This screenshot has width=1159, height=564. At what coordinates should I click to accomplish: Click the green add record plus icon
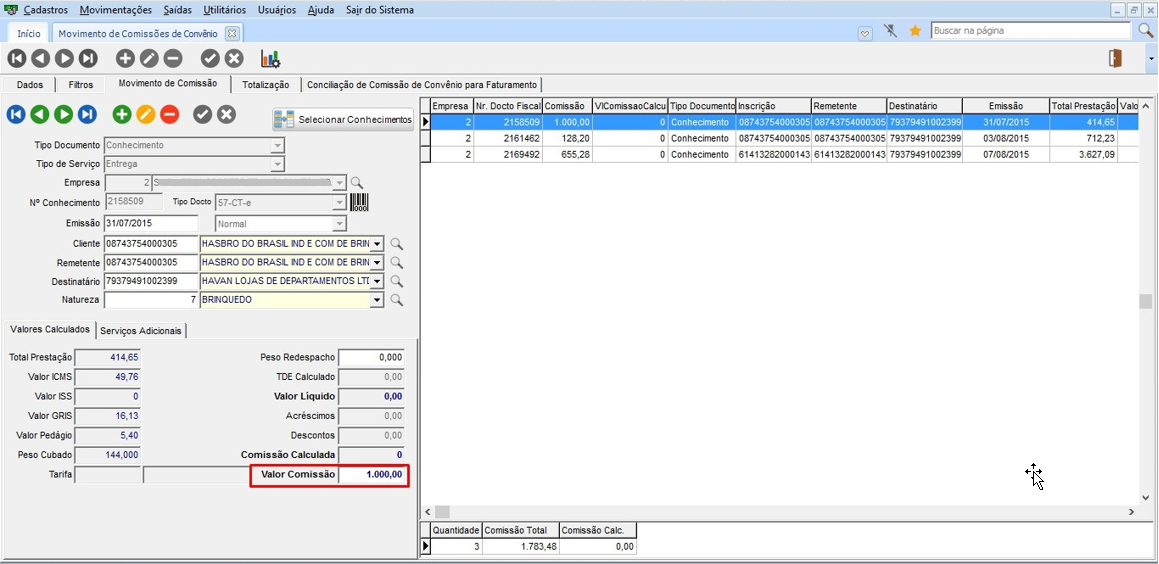(121, 115)
